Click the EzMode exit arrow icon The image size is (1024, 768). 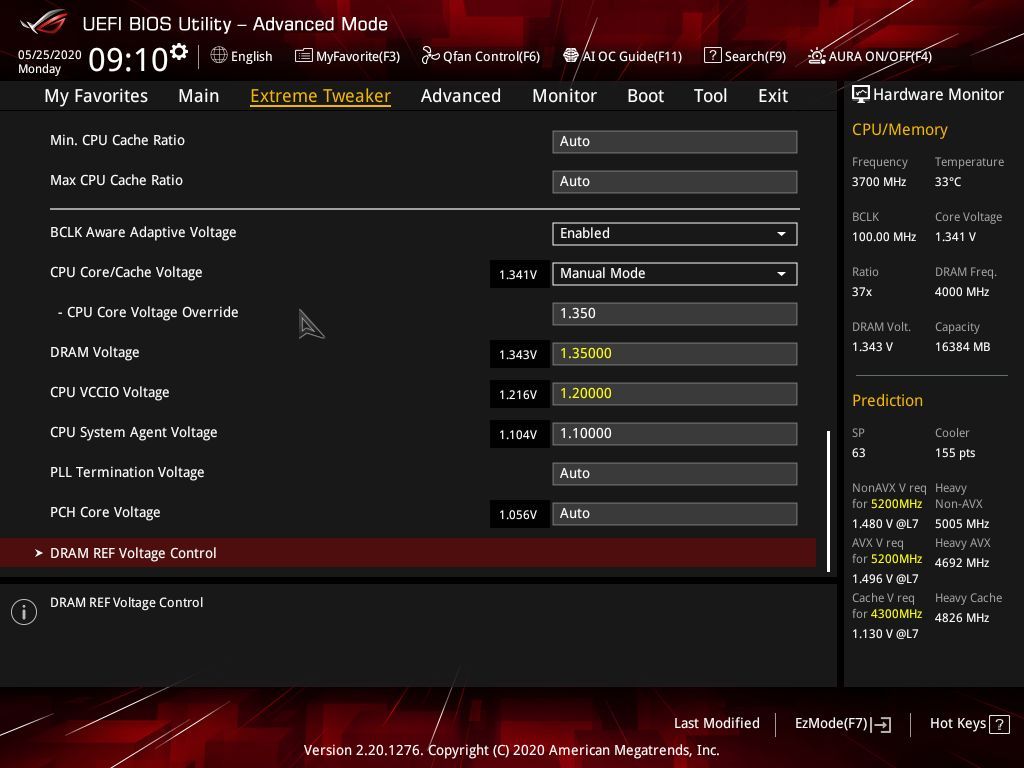881,724
